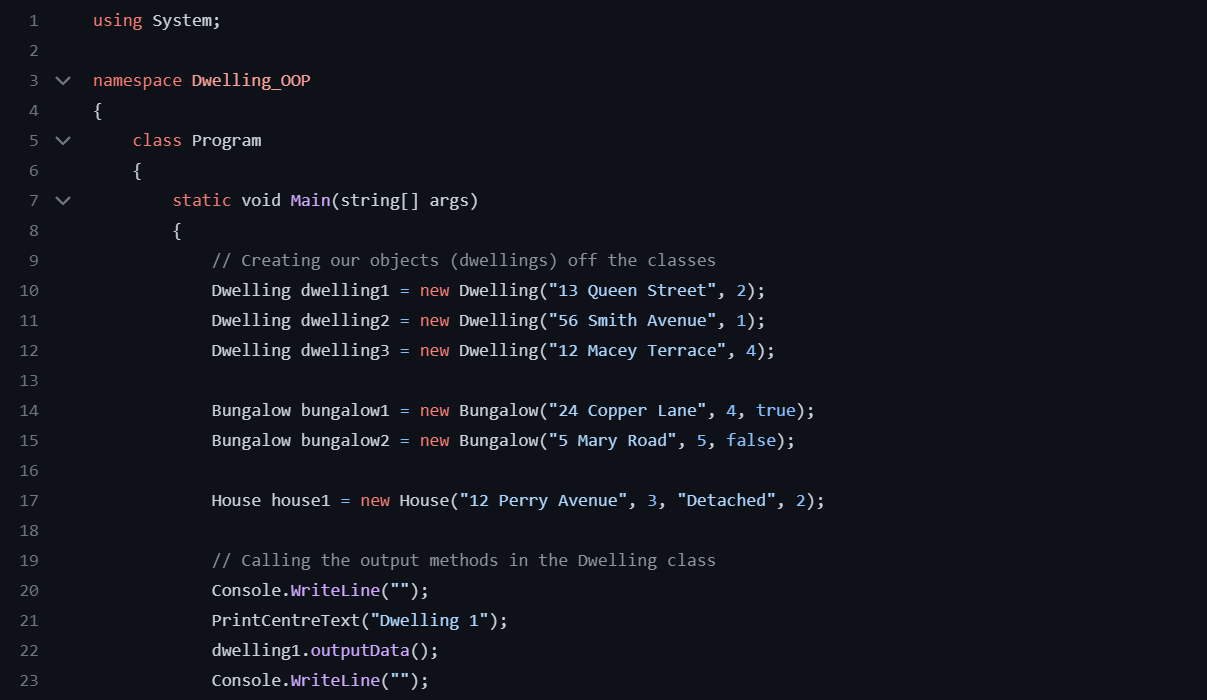Collapse the namespace Dwelling_OOP block
The width and height of the screenshot is (1207, 700).
coord(63,80)
